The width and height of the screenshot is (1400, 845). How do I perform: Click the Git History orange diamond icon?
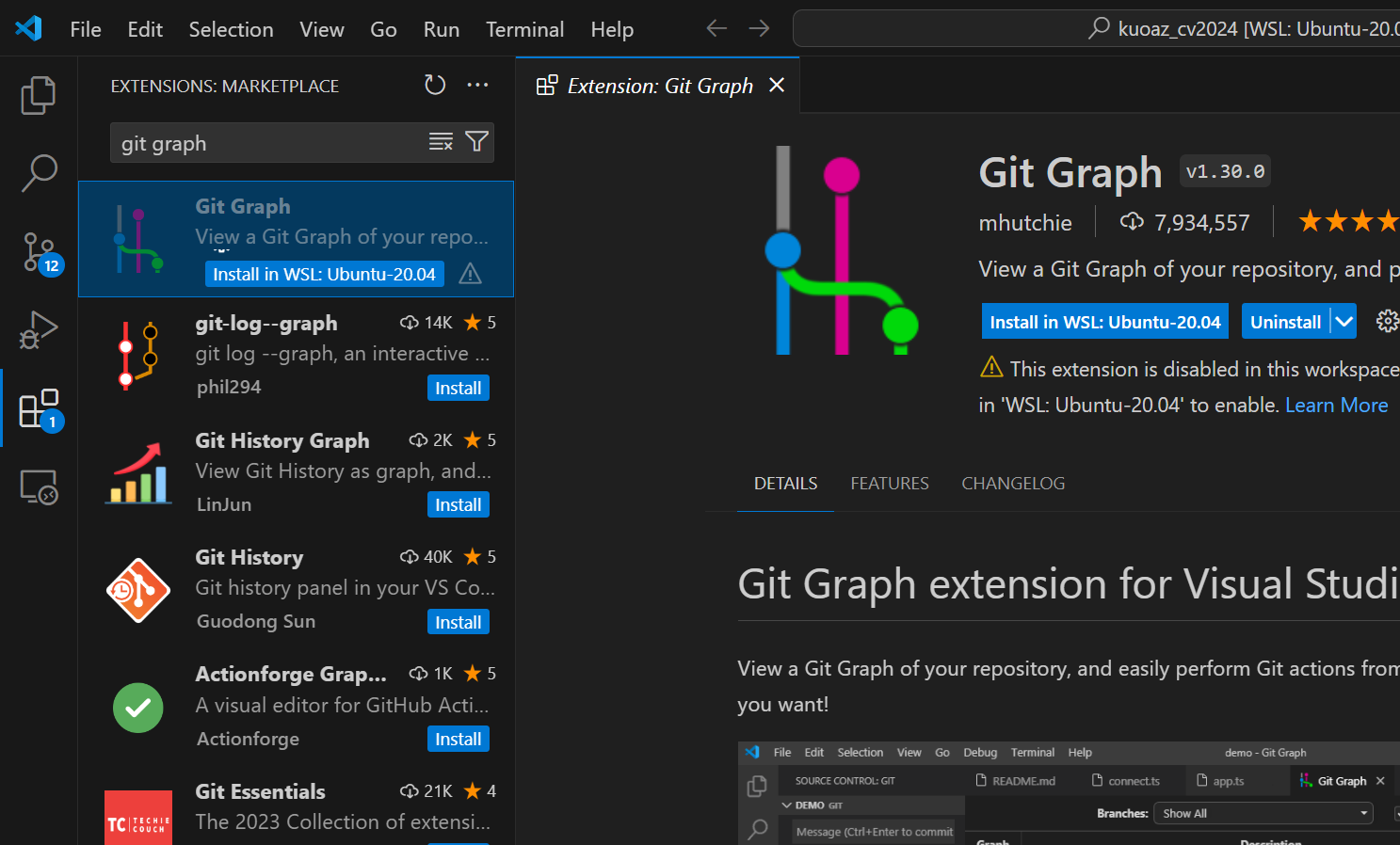point(138,590)
